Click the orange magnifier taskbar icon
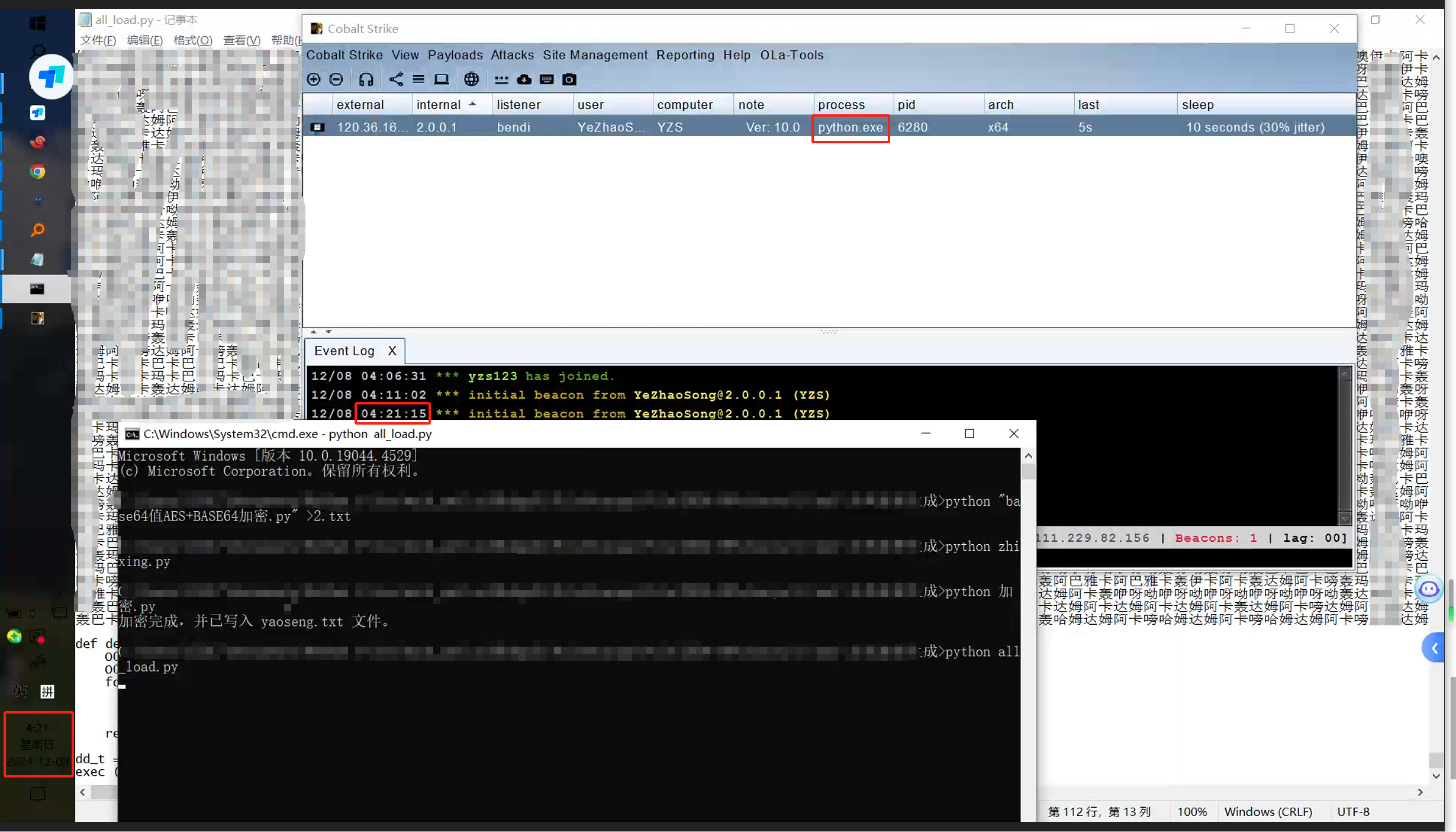 click(x=37, y=230)
